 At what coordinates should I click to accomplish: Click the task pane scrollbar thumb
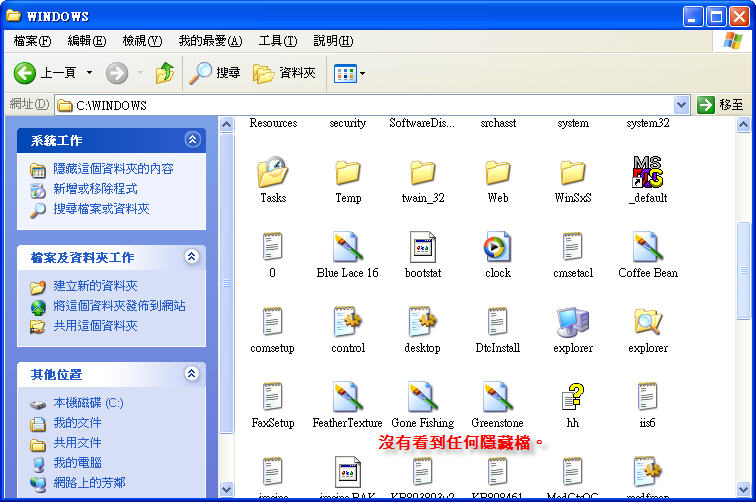point(226,283)
